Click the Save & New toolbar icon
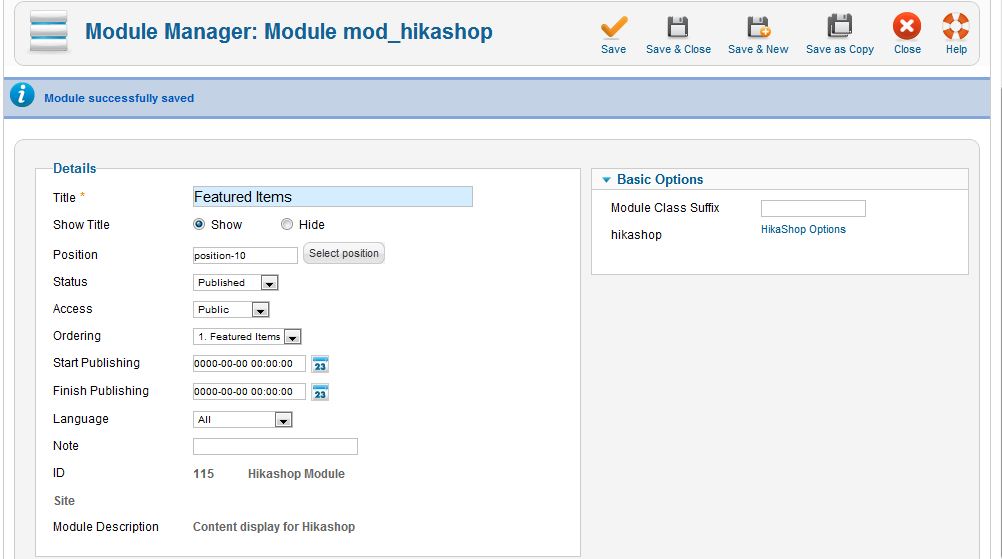1002x559 pixels. coord(759,27)
